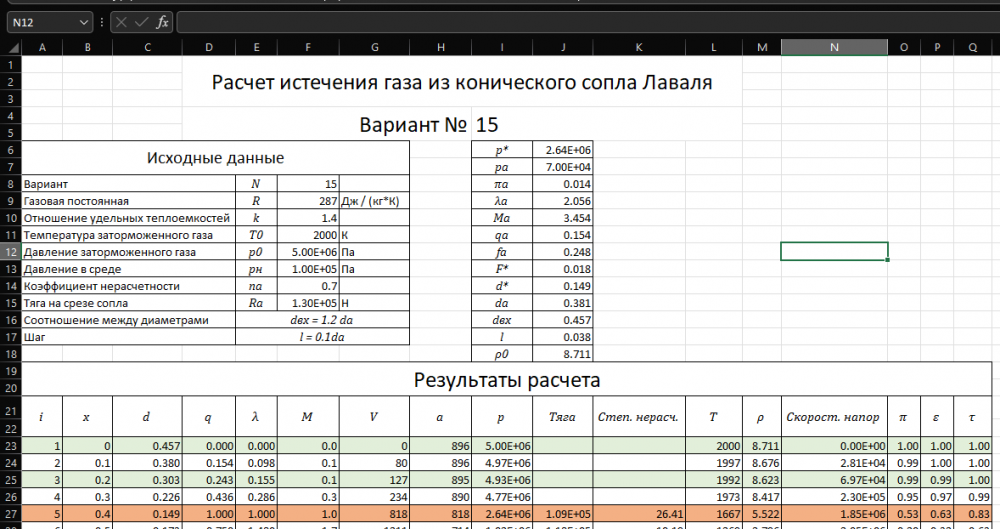Click the Enter checkmark icon in formula bar
Viewport: 1000px width, 529px height.
point(141,21)
